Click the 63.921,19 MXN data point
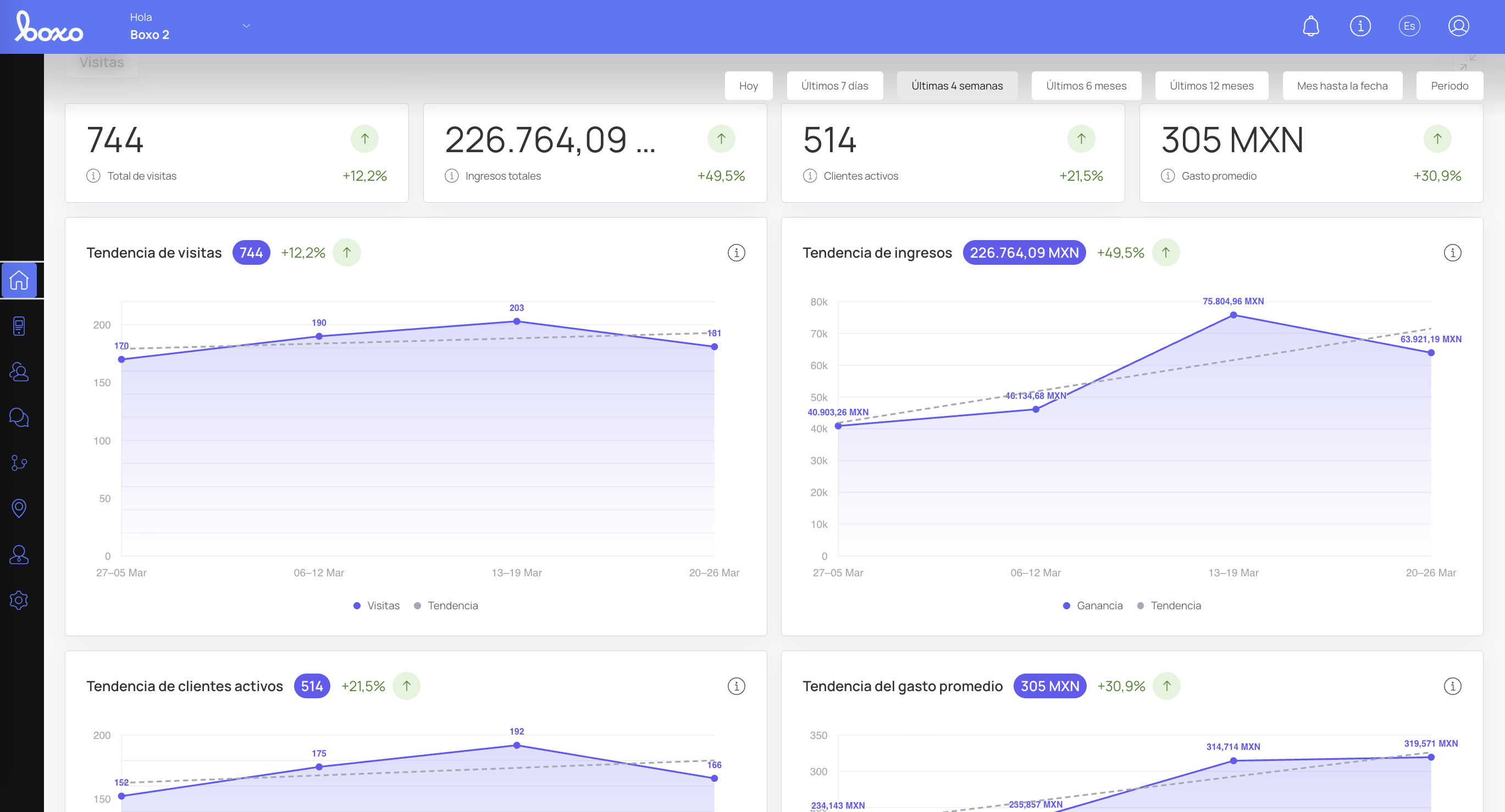The image size is (1505, 812). 1431,353
